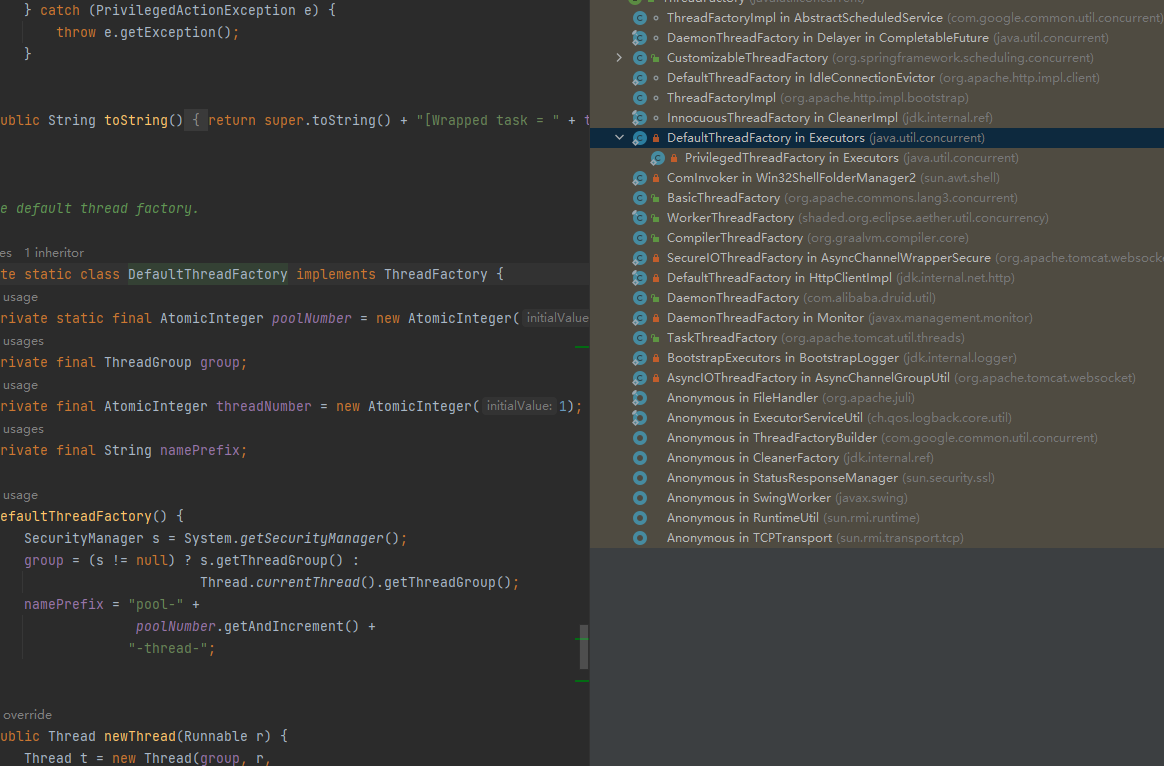Click the DefaultThreadFactory class name in code

[208, 275]
